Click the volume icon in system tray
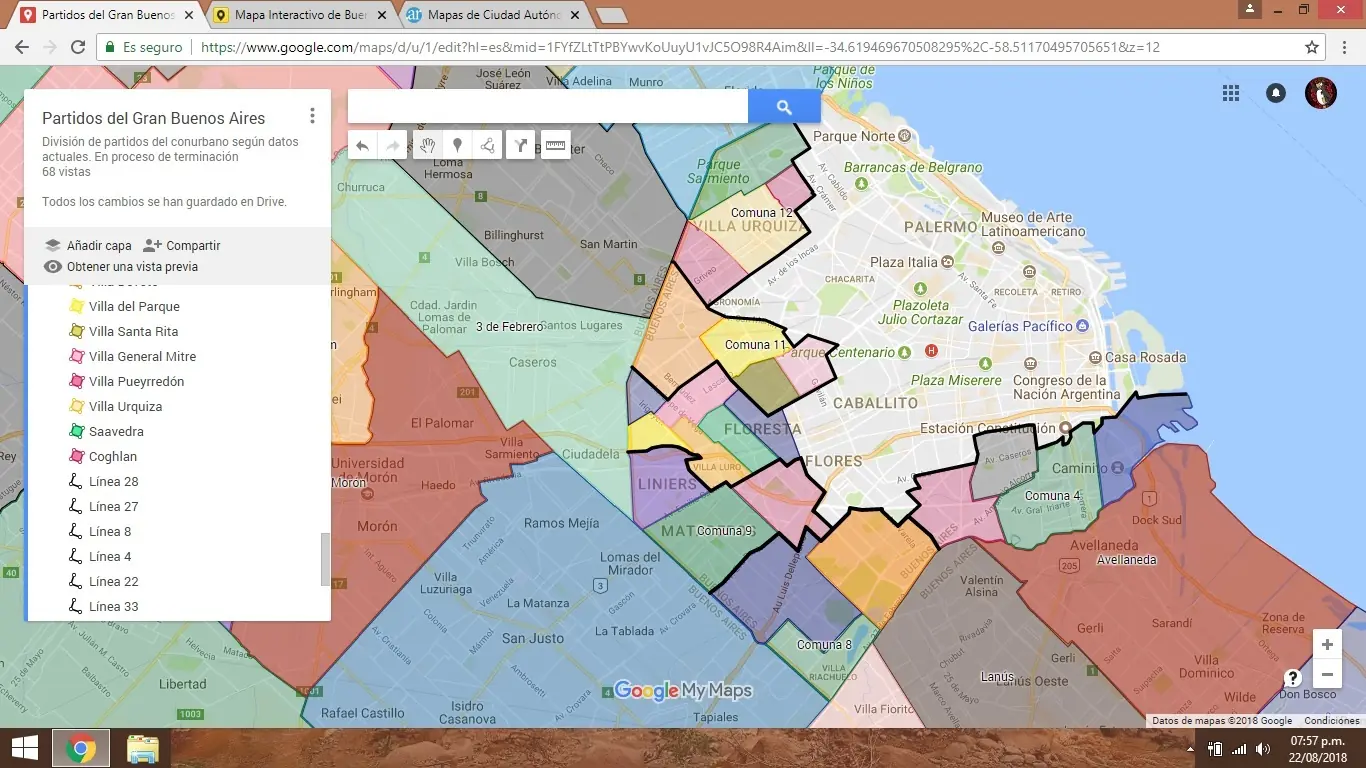1366x768 pixels. point(1262,749)
